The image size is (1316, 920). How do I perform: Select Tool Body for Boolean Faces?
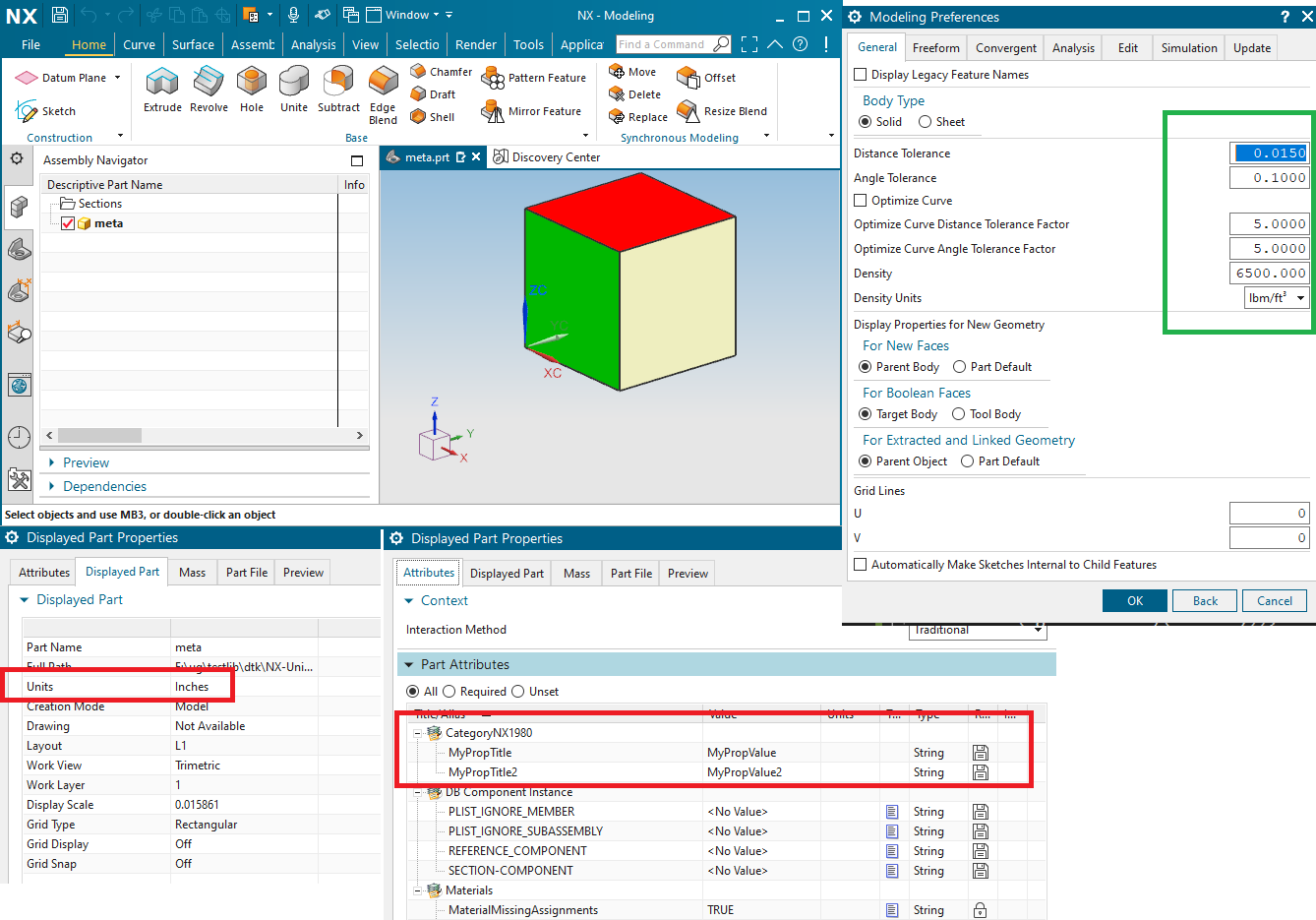click(x=958, y=414)
